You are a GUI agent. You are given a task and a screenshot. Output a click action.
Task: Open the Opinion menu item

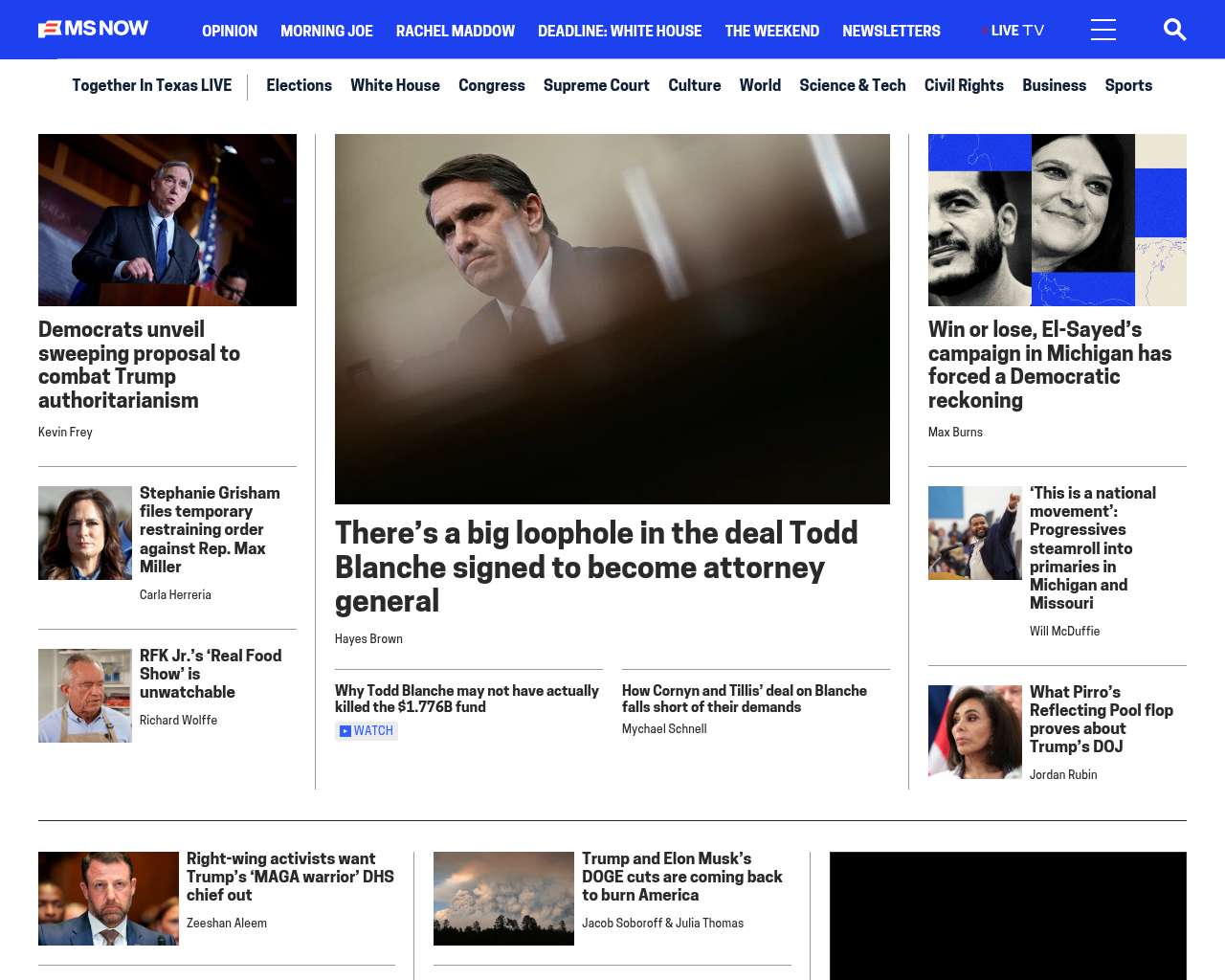point(230,31)
